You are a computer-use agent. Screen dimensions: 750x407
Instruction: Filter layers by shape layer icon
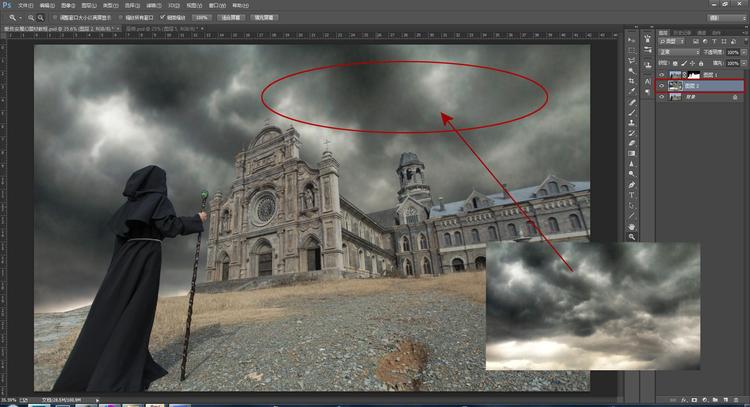tap(724, 42)
